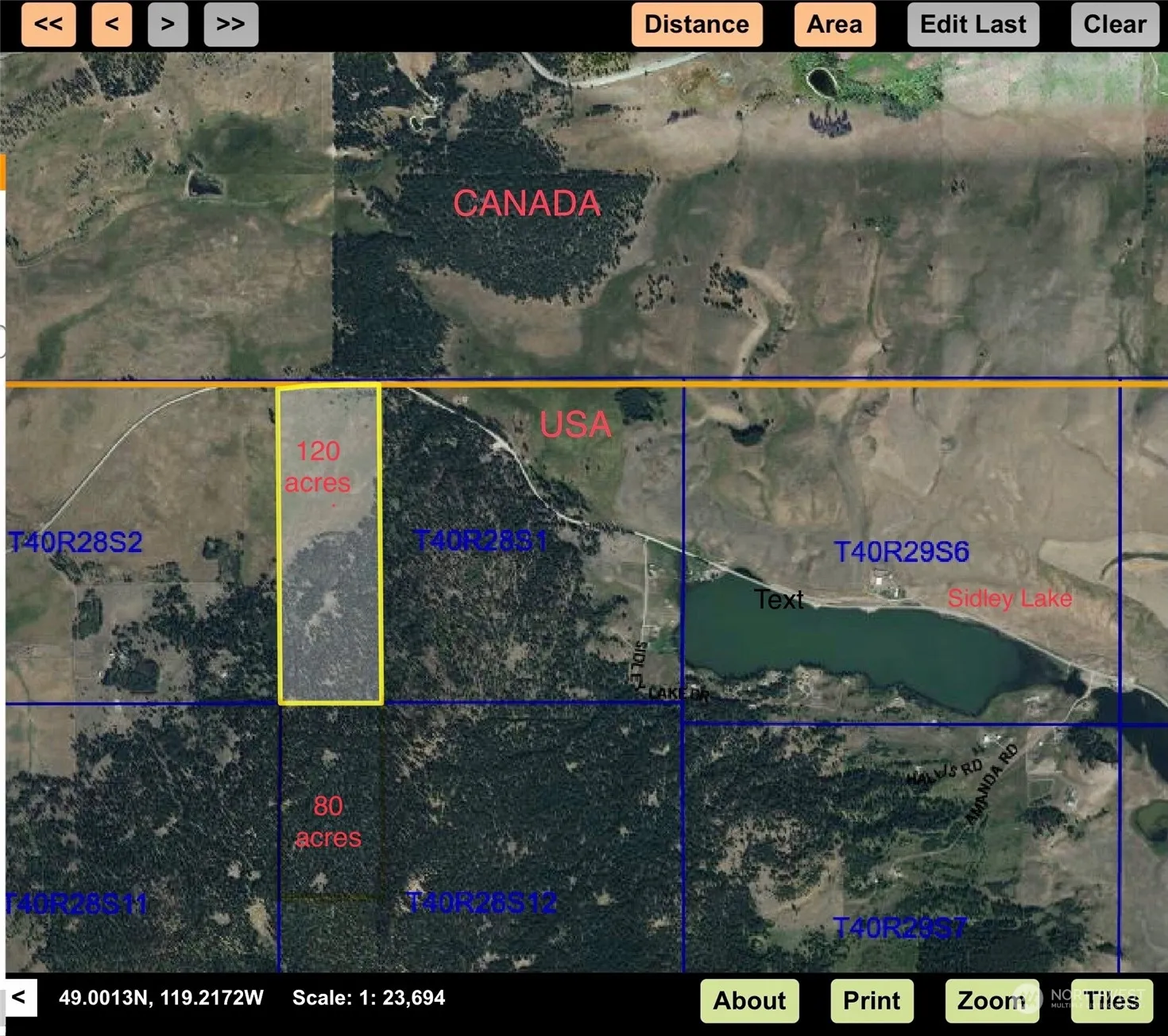Click the Edit Last button

pyautogui.click(x=973, y=25)
